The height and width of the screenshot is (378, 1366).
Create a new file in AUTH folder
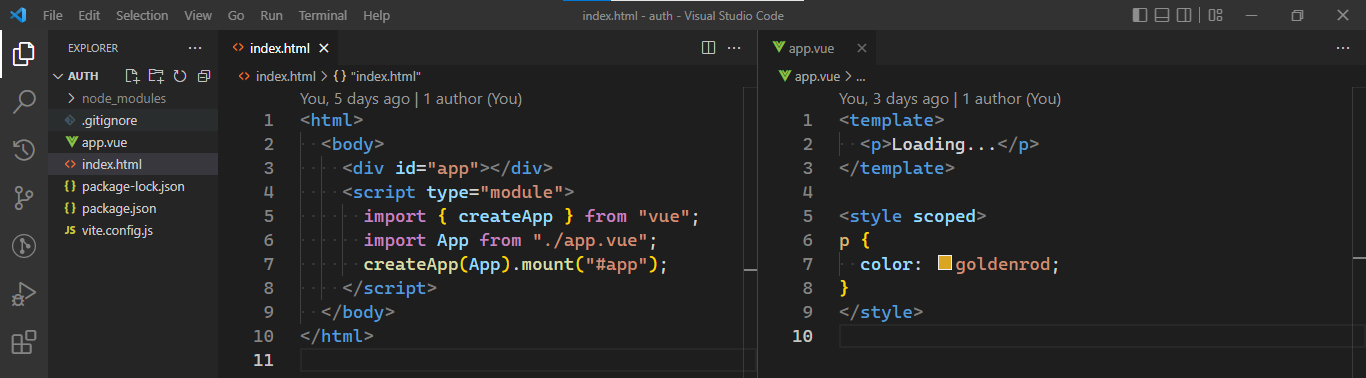click(132, 76)
